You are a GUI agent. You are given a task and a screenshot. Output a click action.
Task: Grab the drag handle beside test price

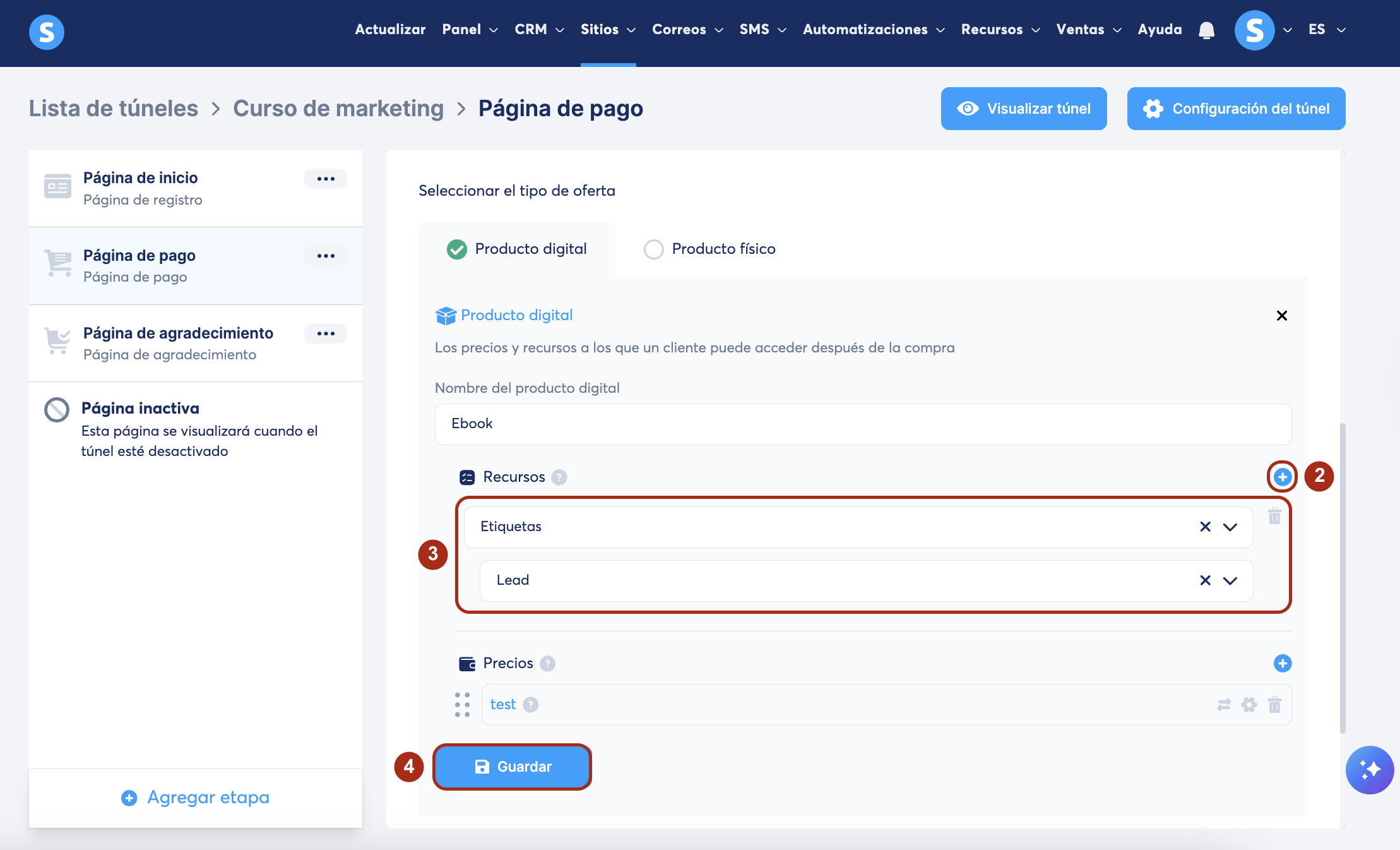pos(462,705)
